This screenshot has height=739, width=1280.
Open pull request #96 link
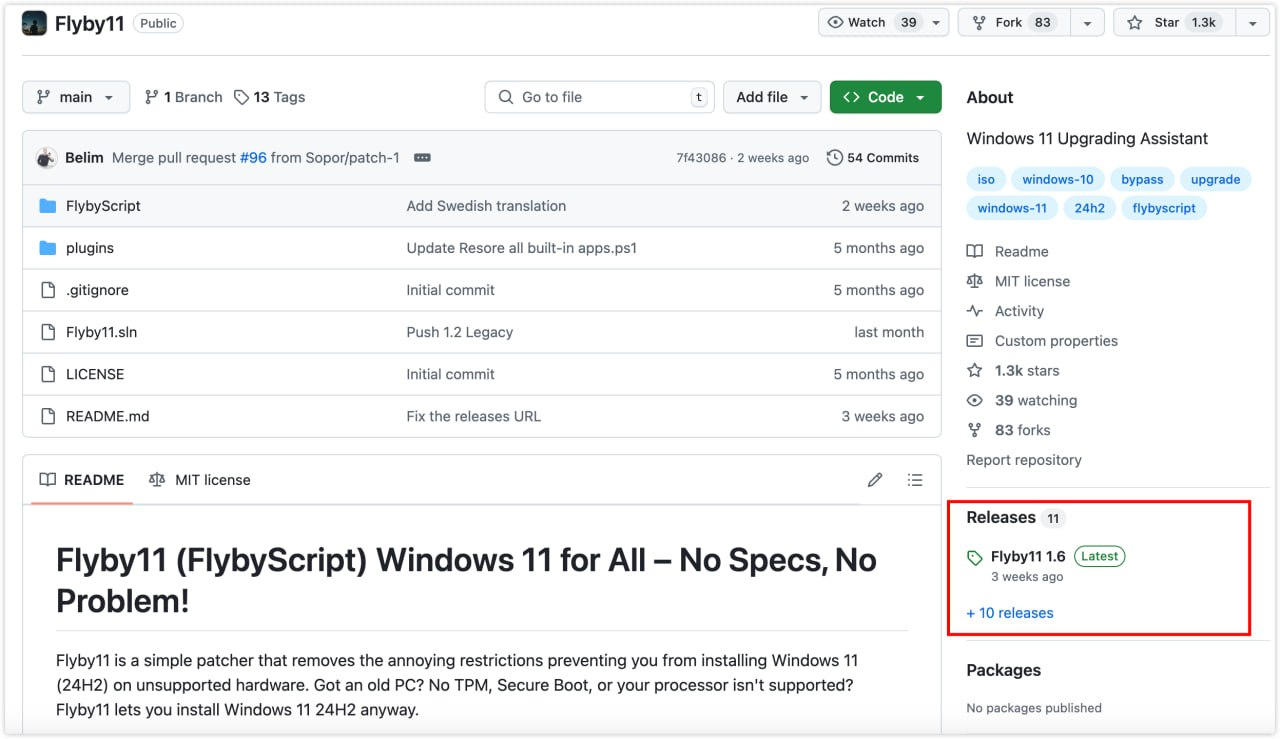(253, 158)
